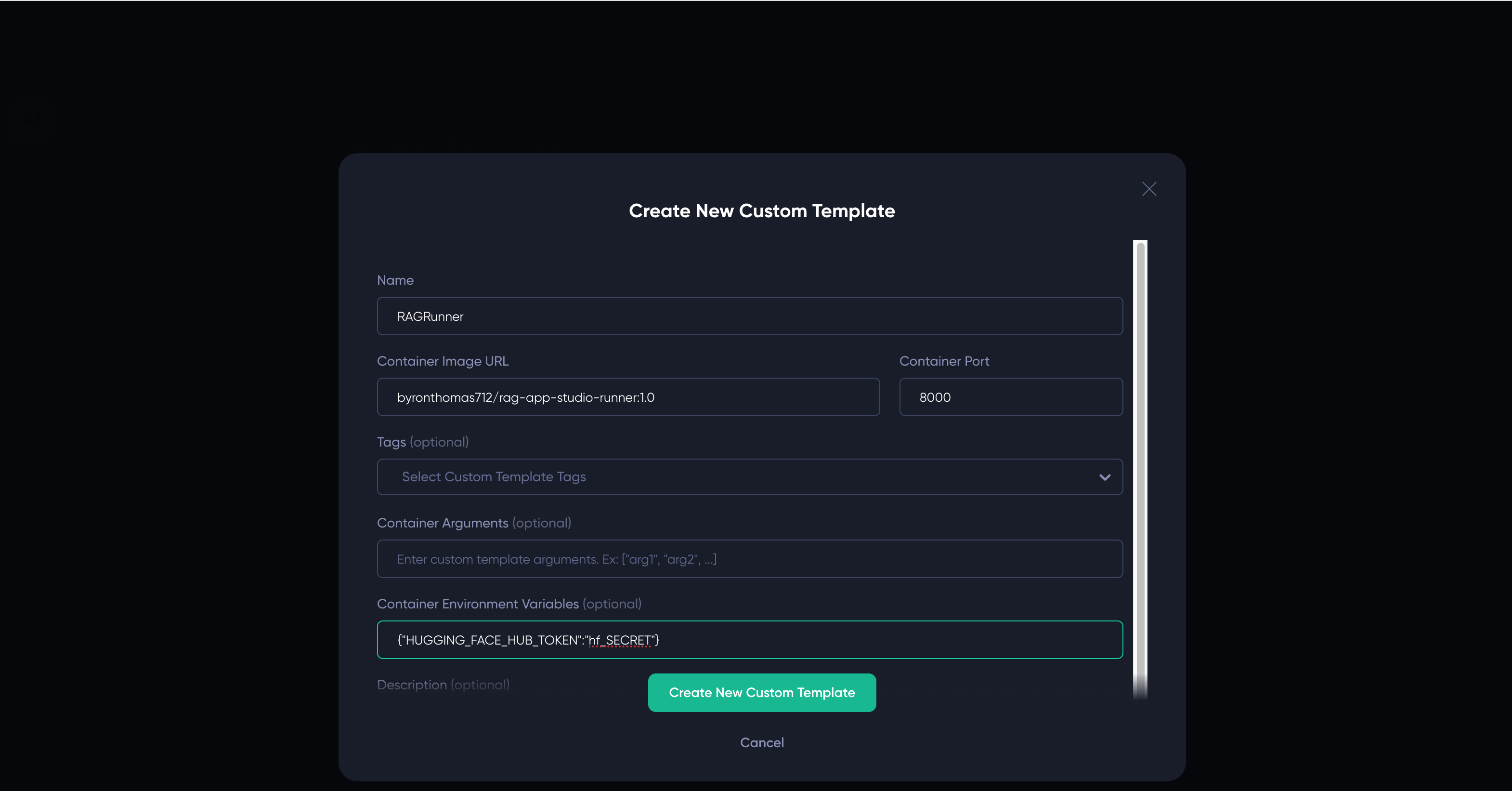The width and height of the screenshot is (1512, 791).
Task: Click the underlined hf_SECRET token text
Action: tap(620, 640)
